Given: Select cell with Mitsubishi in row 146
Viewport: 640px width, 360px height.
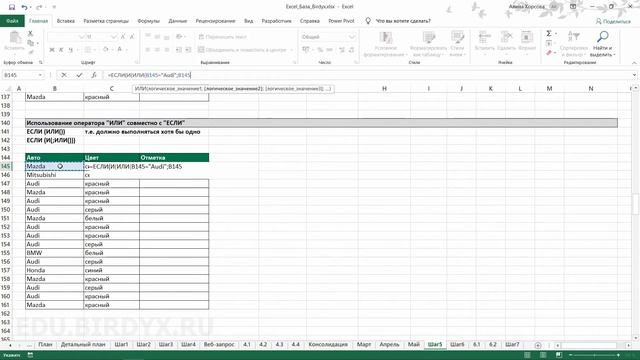Looking at the screenshot, I should [54, 175].
